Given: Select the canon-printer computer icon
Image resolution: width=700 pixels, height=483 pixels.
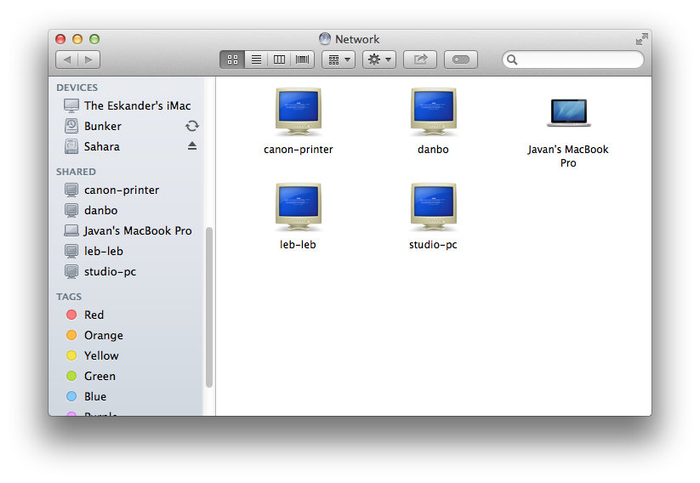Looking at the screenshot, I should (x=298, y=112).
